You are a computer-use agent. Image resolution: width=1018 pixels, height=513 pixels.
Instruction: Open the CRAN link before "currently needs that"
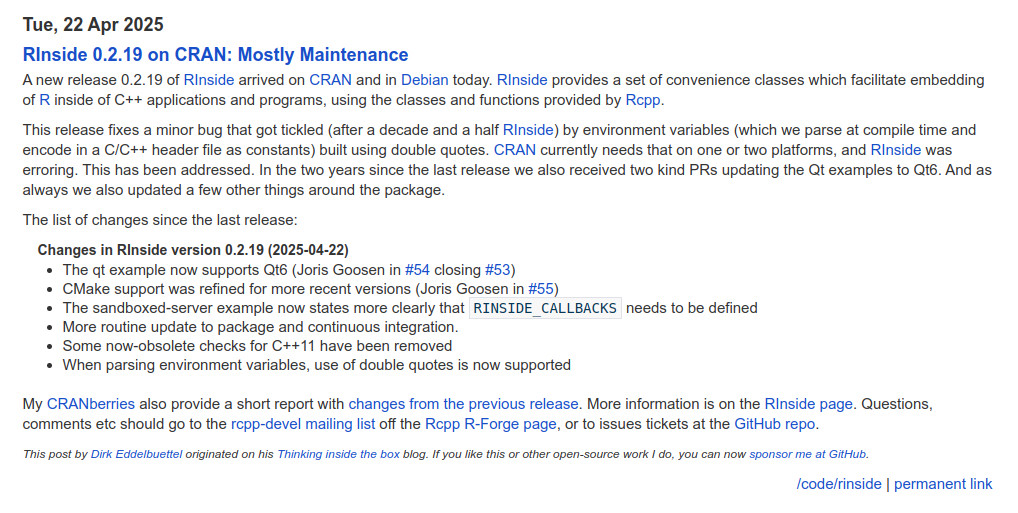point(515,150)
